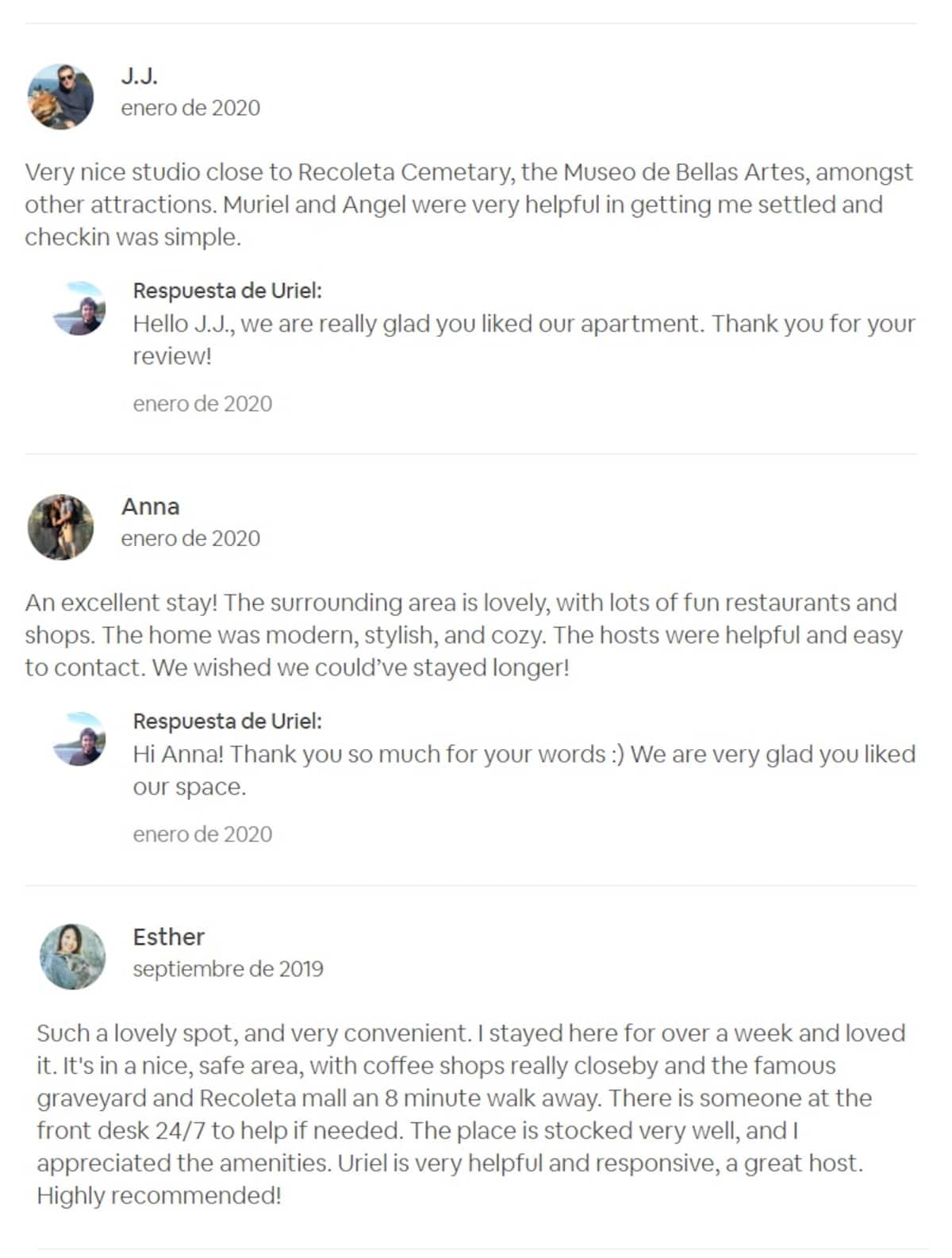952x1258 pixels.
Task: Click the date under J.J.'s name
Action: 190,108
